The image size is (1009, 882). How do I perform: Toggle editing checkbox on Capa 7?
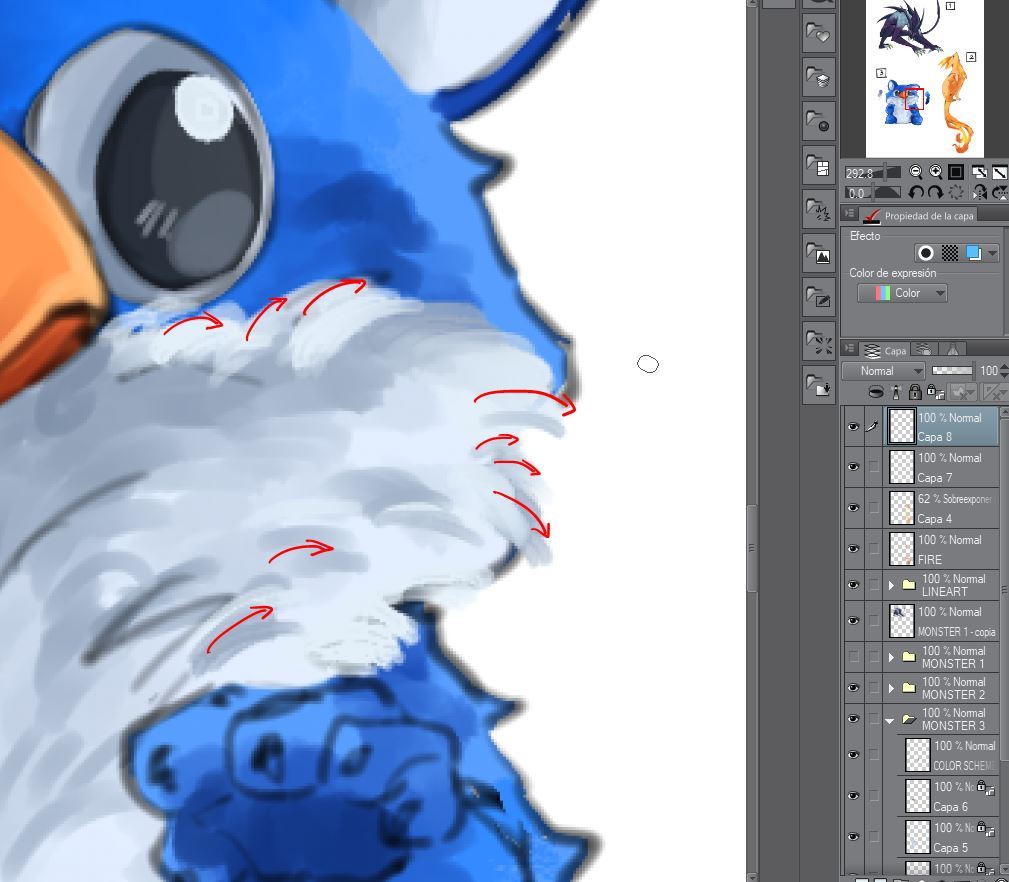click(x=874, y=467)
